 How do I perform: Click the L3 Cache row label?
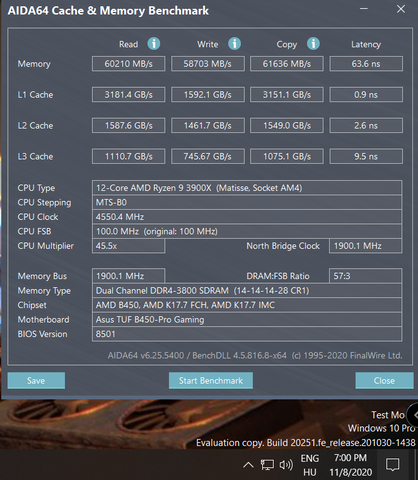35,156
